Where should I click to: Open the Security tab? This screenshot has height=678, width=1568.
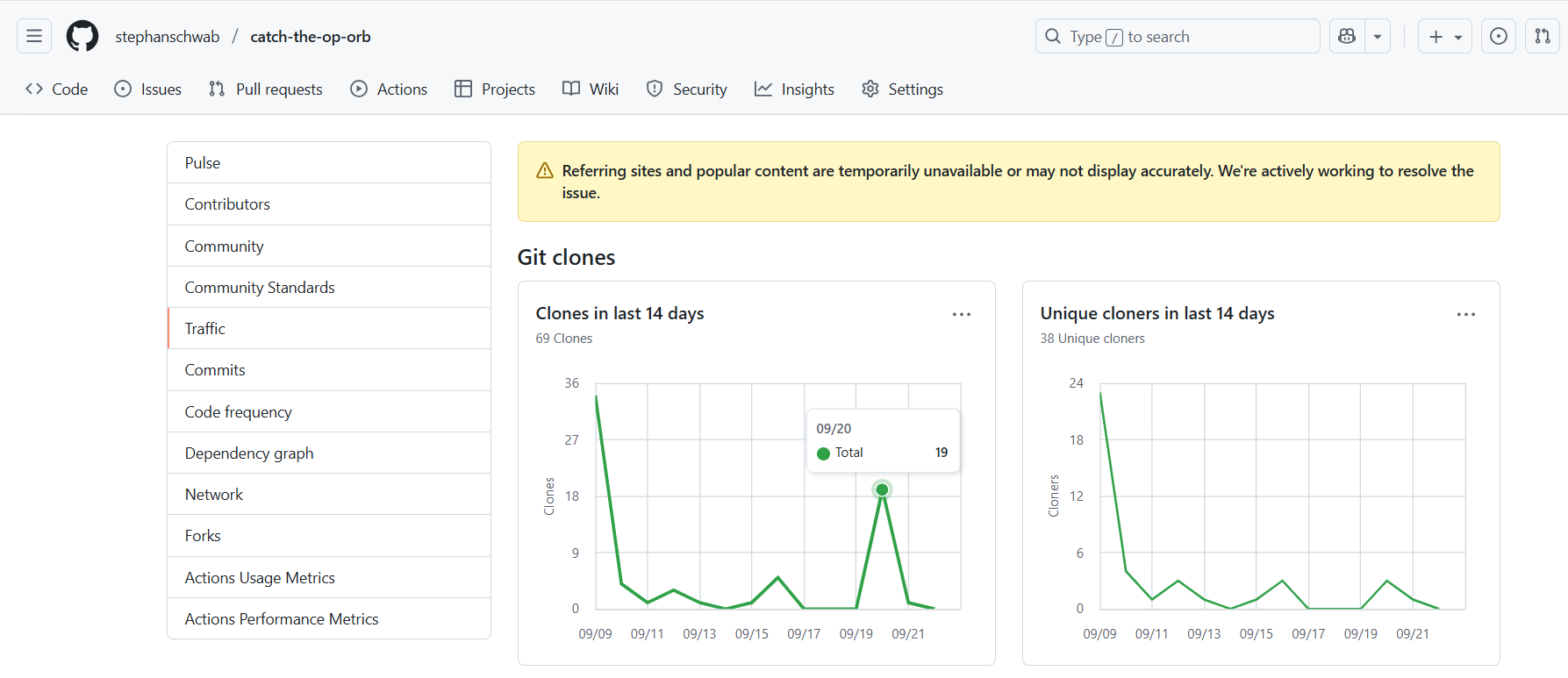point(686,89)
